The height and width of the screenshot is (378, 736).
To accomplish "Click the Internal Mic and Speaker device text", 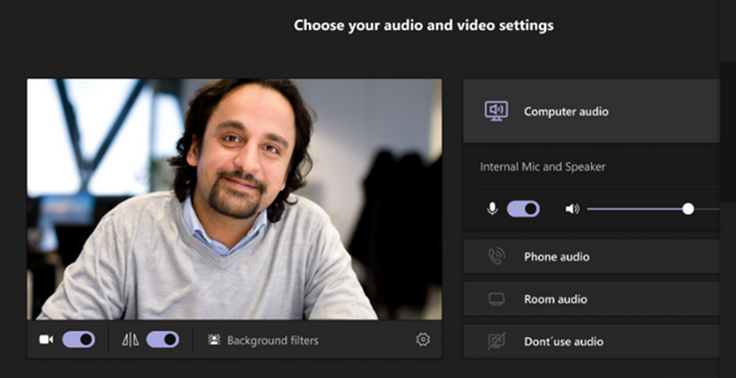I will (x=543, y=167).
